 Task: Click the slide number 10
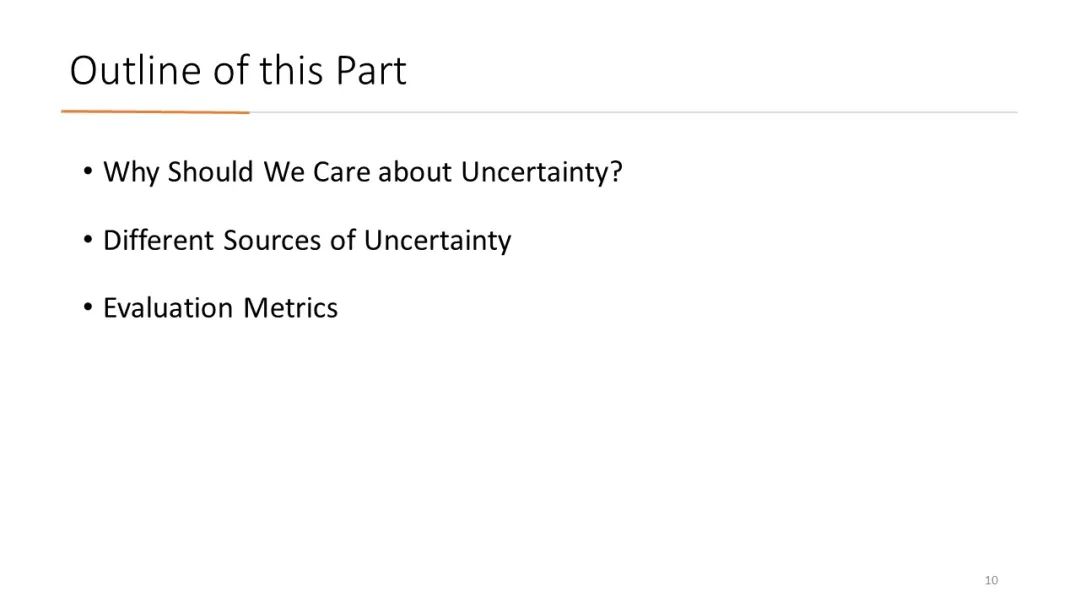(991, 580)
